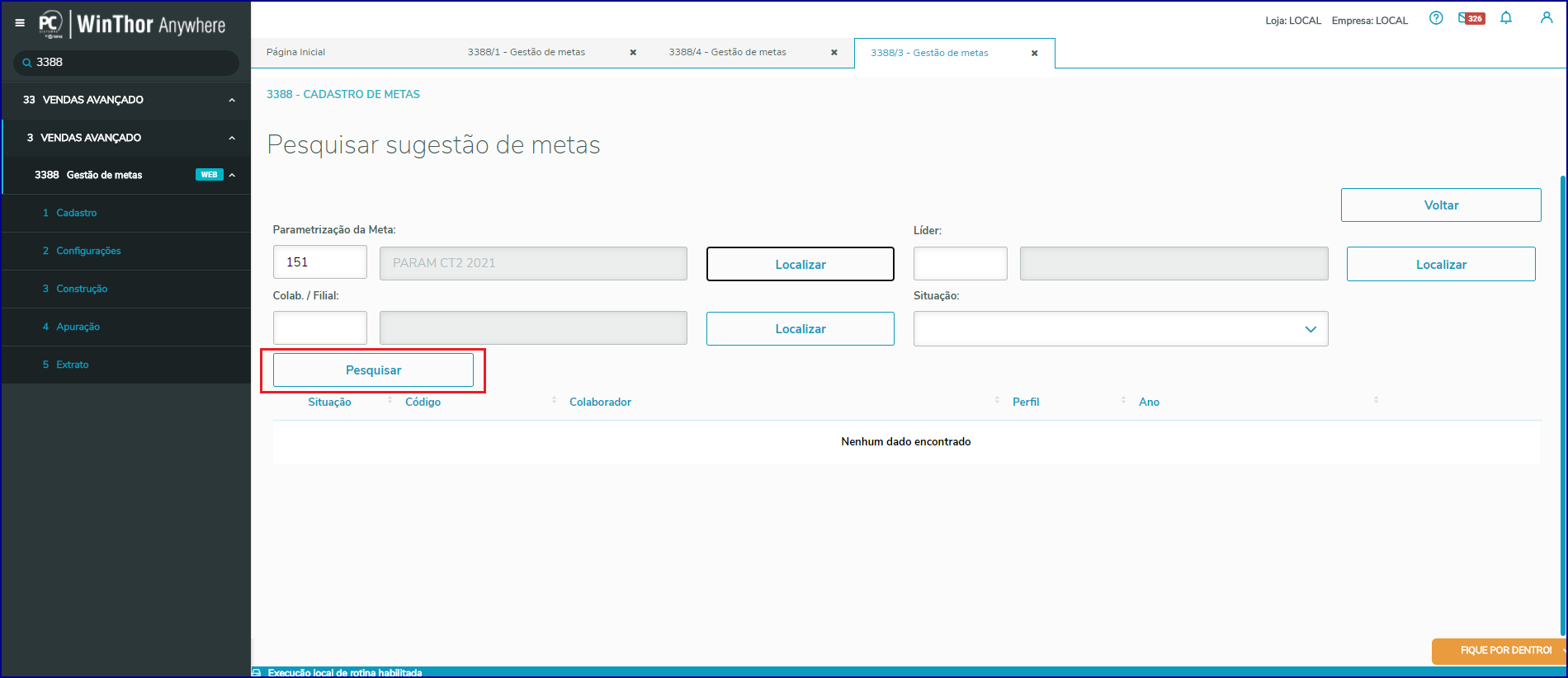The width and height of the screenshot is (1568, 678).
Task: Open the user profile icon
Action: tap(1547, 17)
